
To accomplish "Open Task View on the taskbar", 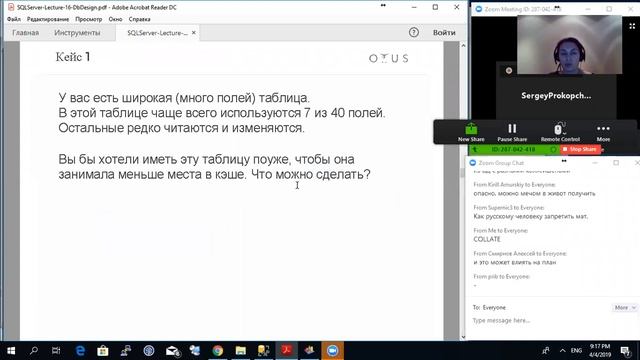I will point(56,351).
